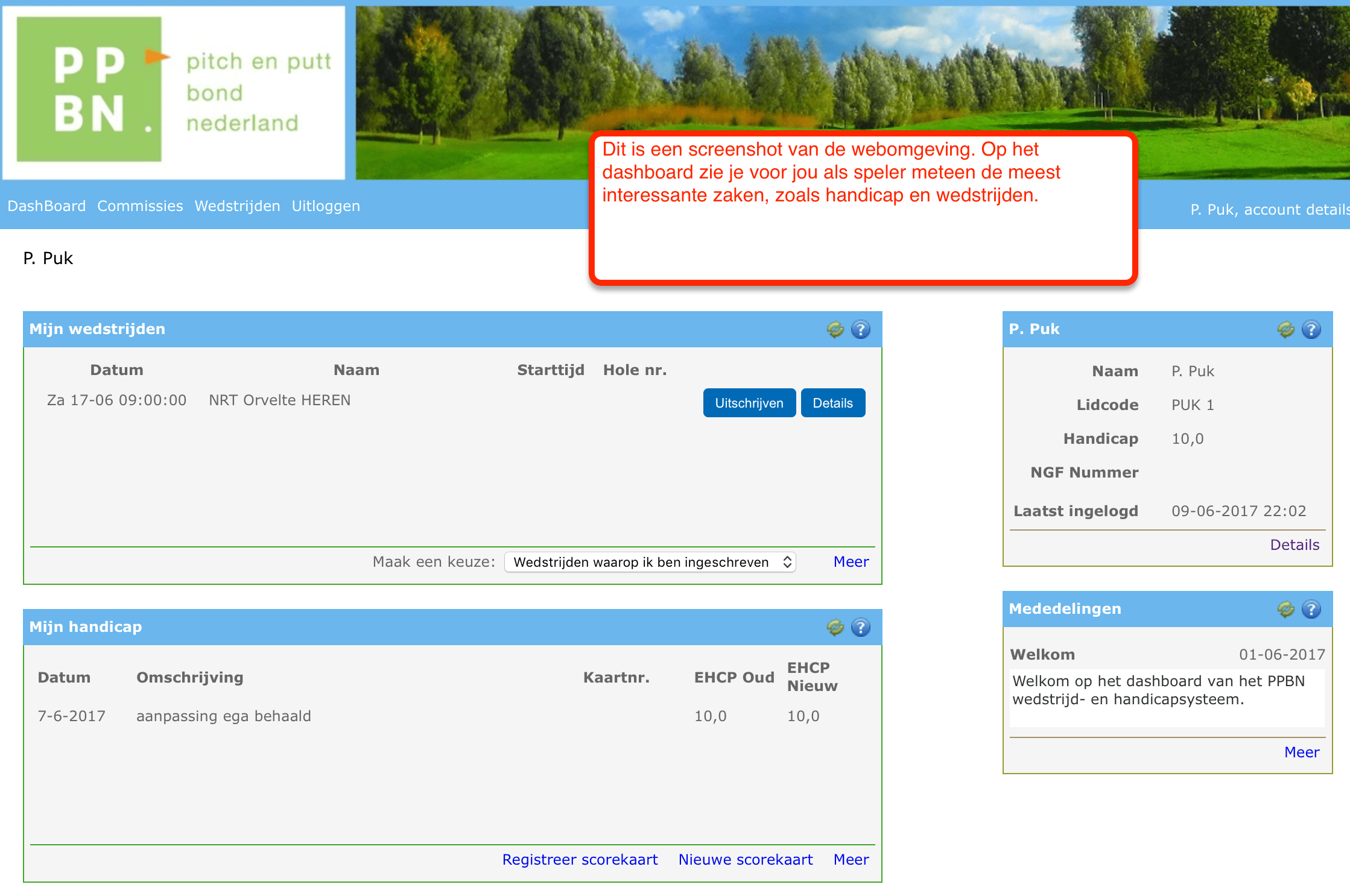This screenshot has width=1350, height=896.
Task: Open the Nieuwe scorekaart link
Action: 746,859
